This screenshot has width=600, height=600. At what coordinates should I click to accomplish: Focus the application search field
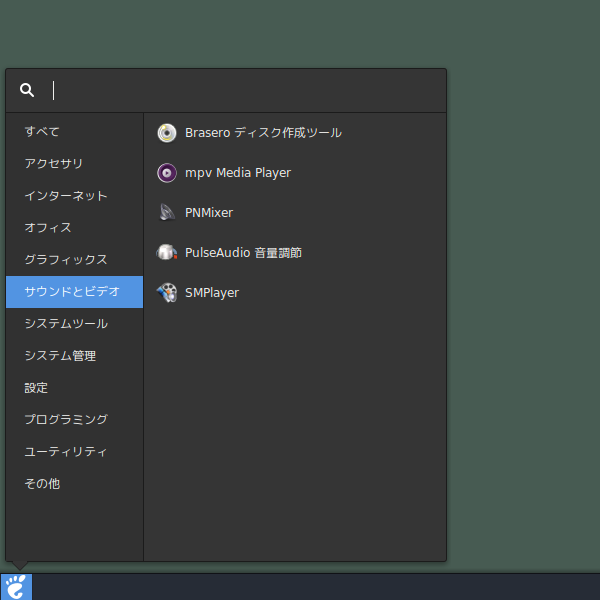tap(226, 91)
